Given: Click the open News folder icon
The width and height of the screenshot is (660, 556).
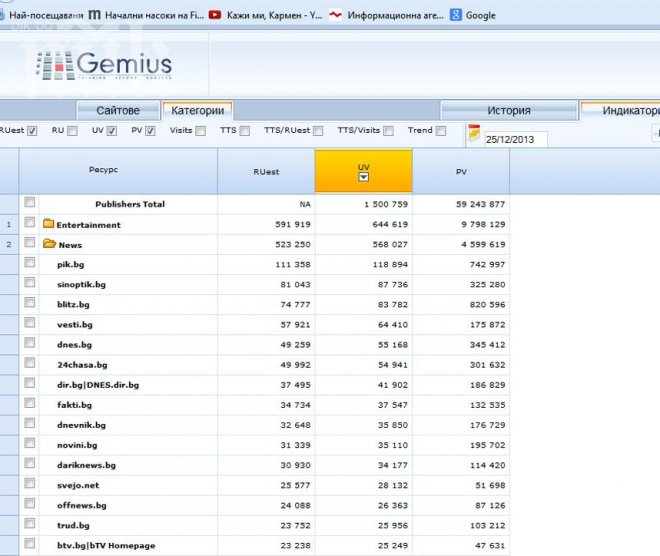Looking at the screenshot, I should coord(49,245).
